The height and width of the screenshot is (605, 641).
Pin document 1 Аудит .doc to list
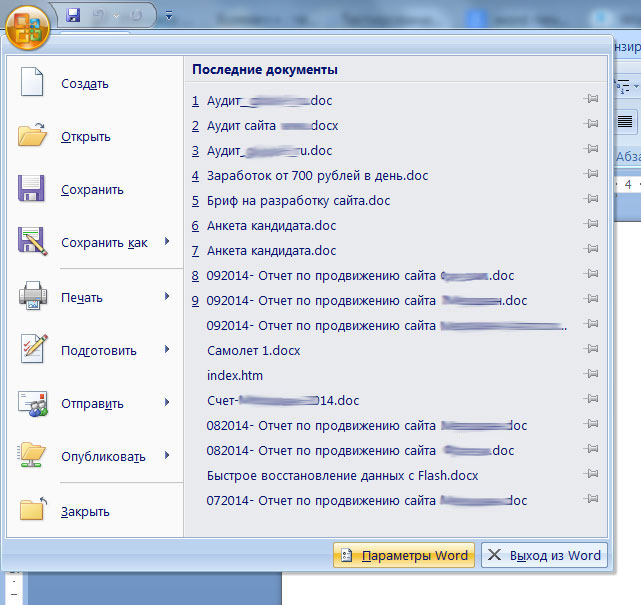[591, 99]
